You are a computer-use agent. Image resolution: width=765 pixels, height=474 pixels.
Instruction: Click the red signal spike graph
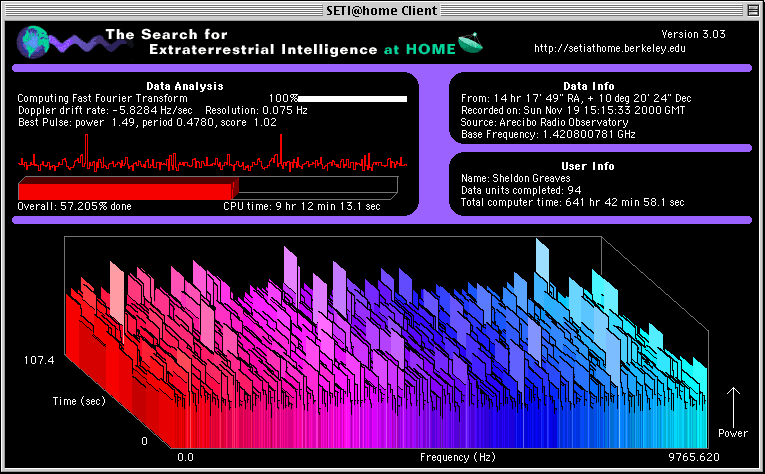(x=212, y=160)
